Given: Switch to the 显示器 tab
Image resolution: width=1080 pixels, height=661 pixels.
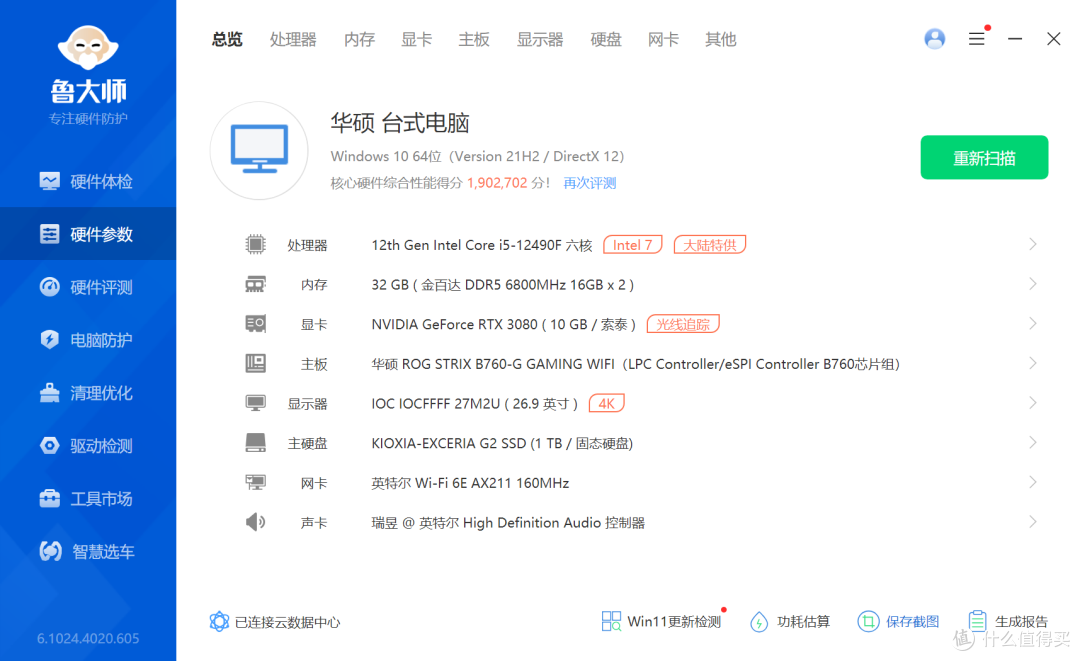Looking at the screenshot, I should click(540, 39).
